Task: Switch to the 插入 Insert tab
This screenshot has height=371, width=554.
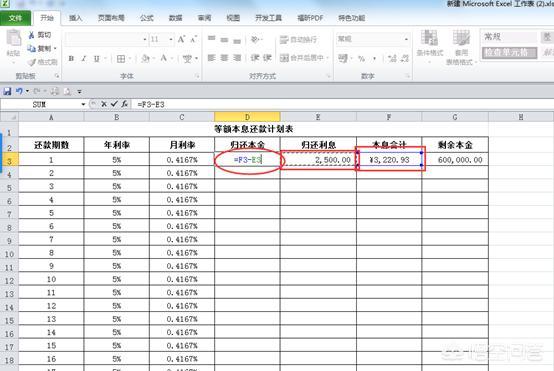Action: pos(75,18)
